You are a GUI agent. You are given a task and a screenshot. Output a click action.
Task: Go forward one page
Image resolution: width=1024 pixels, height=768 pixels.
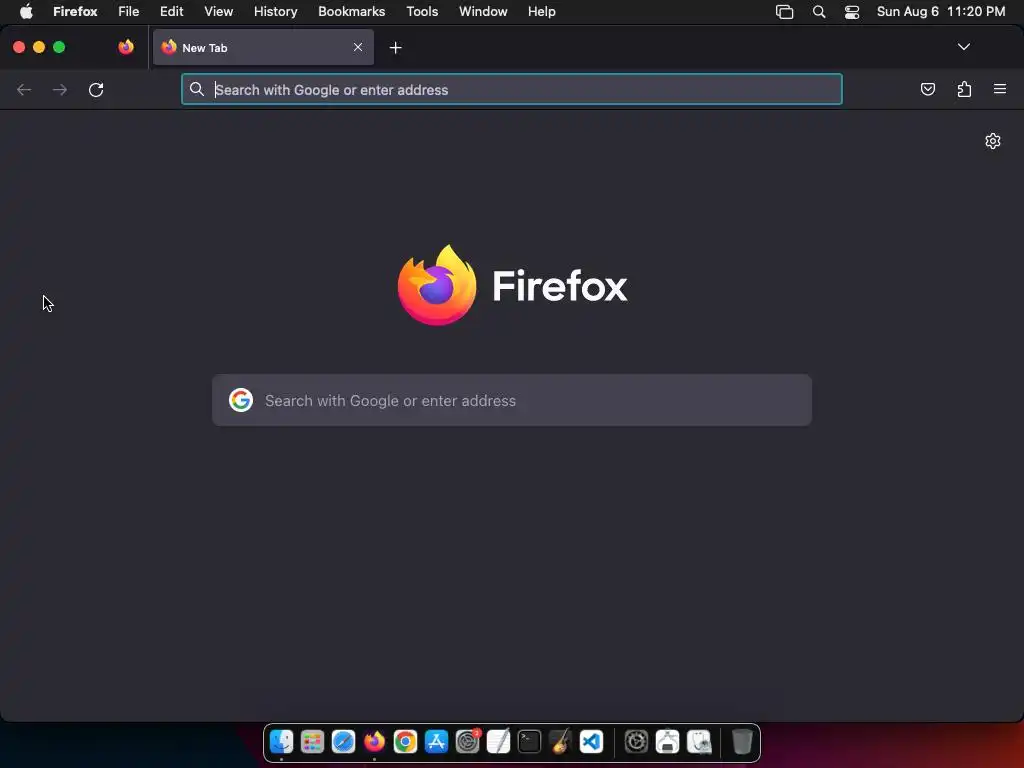pos(59,89)
